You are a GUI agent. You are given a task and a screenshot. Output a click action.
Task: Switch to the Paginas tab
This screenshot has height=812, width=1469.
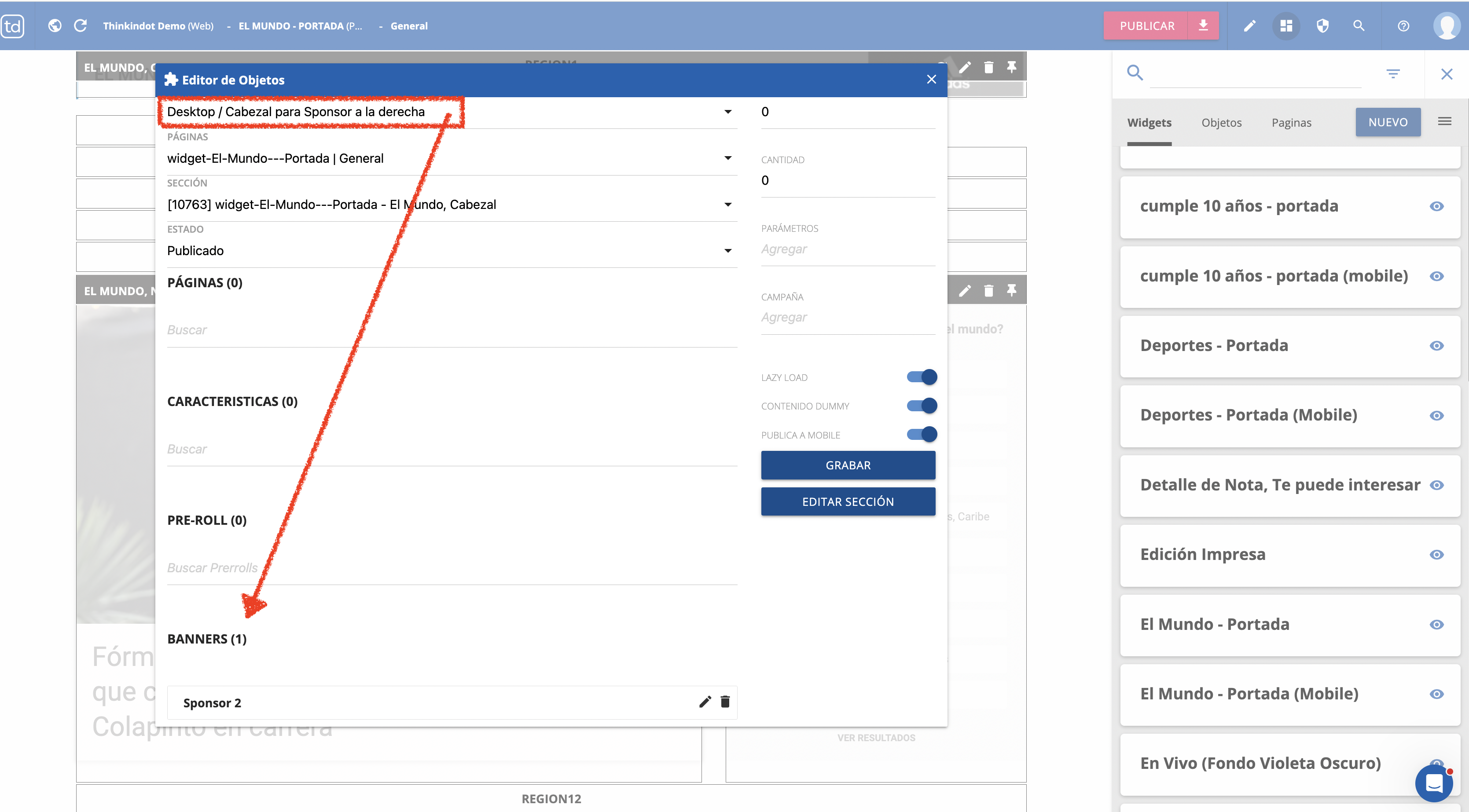1291,123
